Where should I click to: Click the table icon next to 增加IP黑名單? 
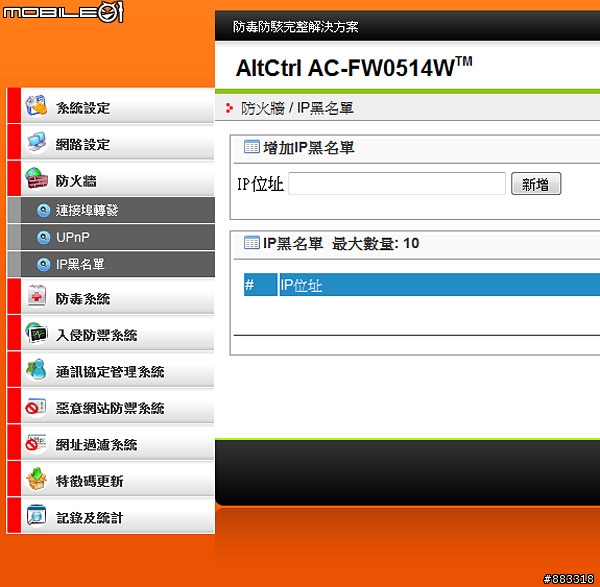pyautogui.click(x=252, y=147)
